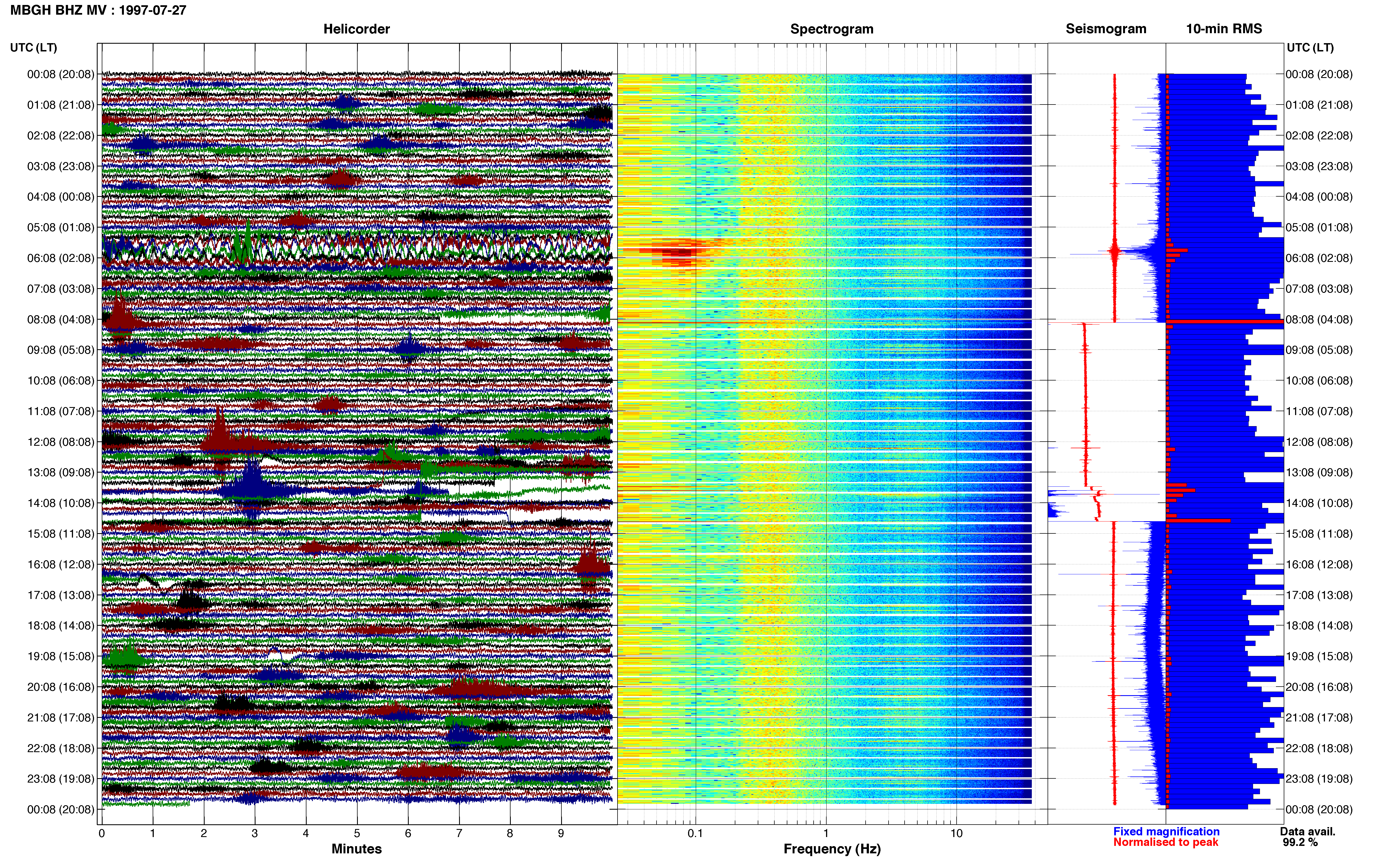
Task: Click the left time label '18:08 (14:08)'
Action: pos(60,626)
